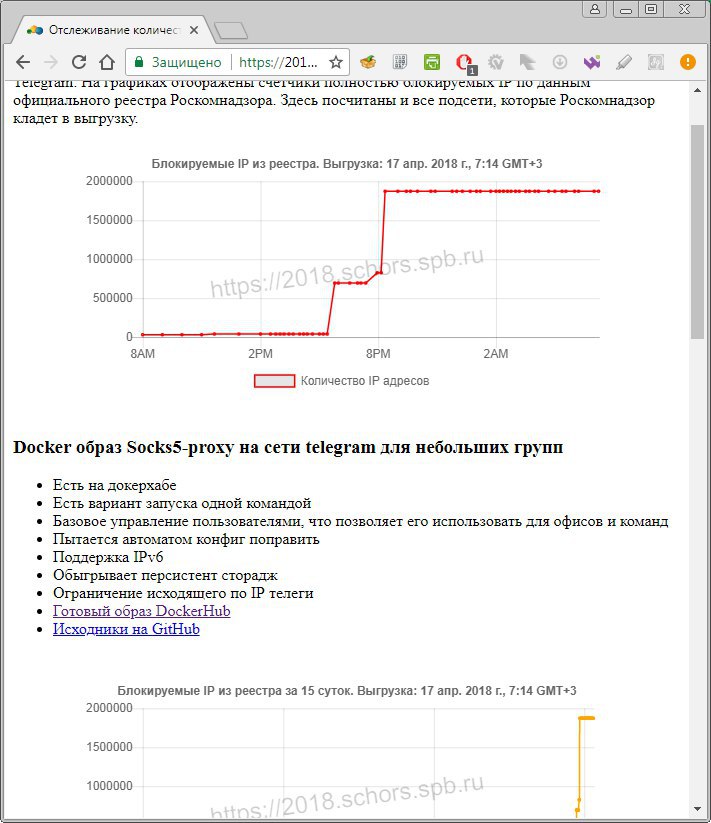
Task: Close the Отслеживание tab
Action: pyautogui.click(x=194, y=30)
